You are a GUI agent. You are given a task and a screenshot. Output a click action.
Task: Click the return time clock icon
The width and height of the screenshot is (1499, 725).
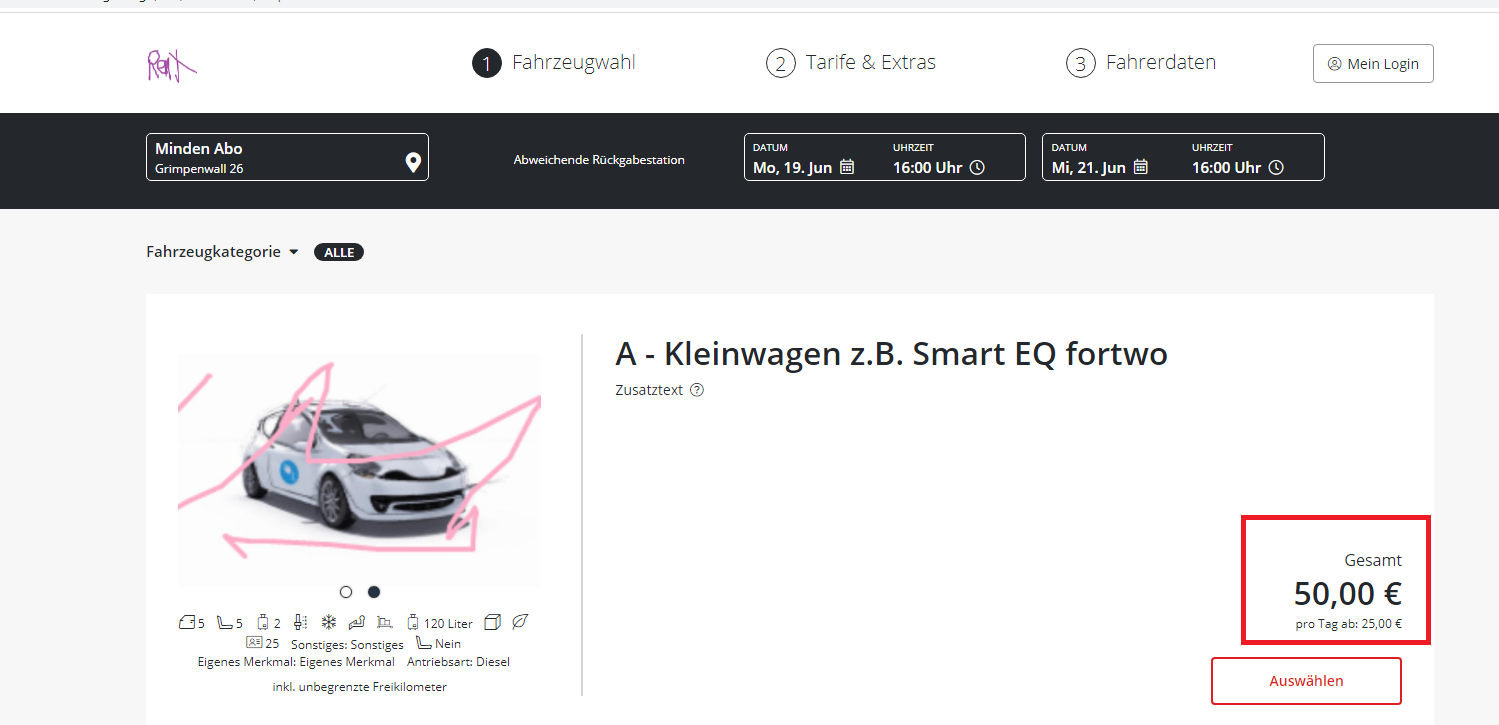1276,168
